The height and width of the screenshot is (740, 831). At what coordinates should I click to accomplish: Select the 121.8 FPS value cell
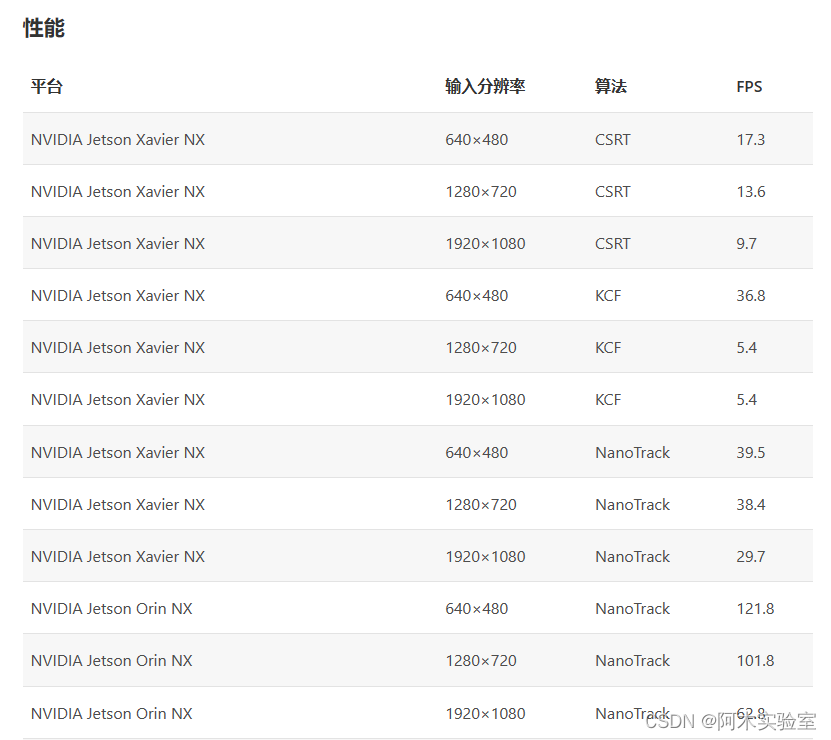click(x=755, y=609)
